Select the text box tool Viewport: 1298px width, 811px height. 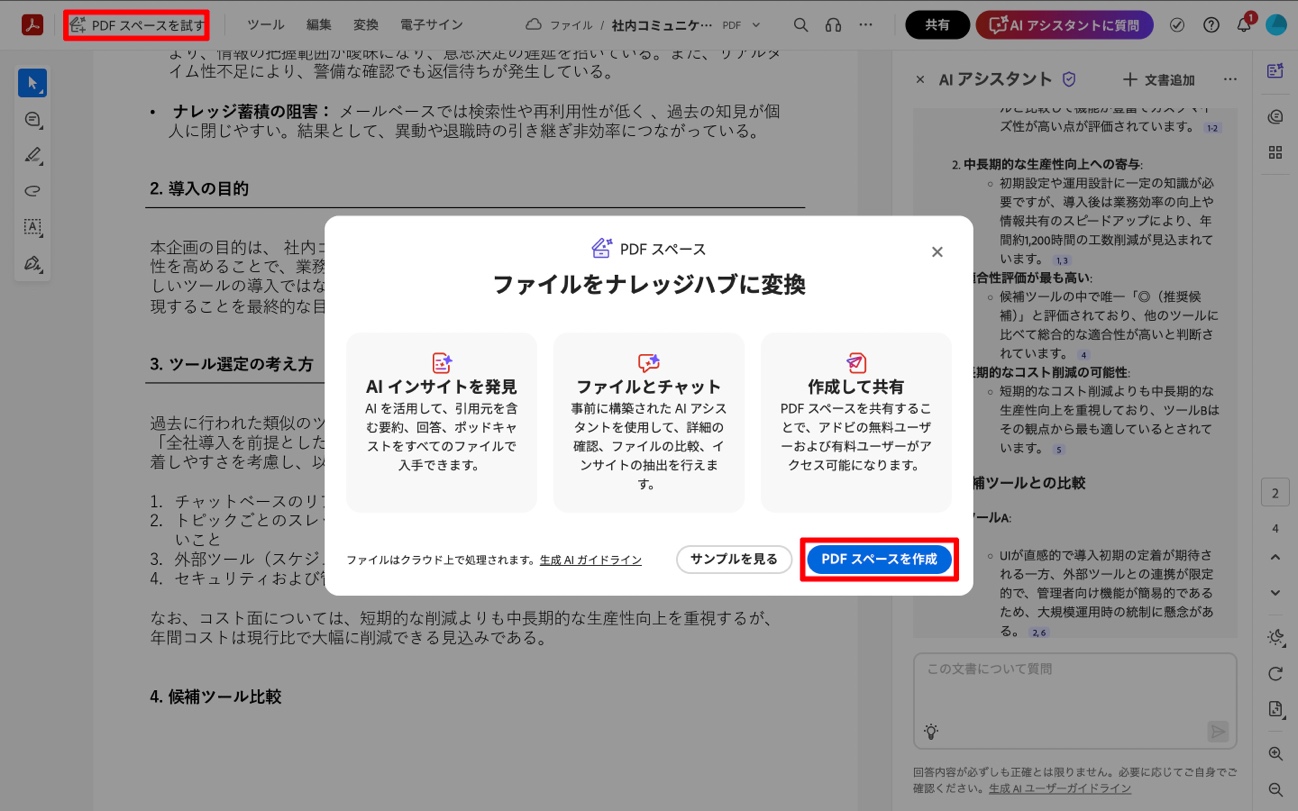pyautogui.click(x=33, y=228)
